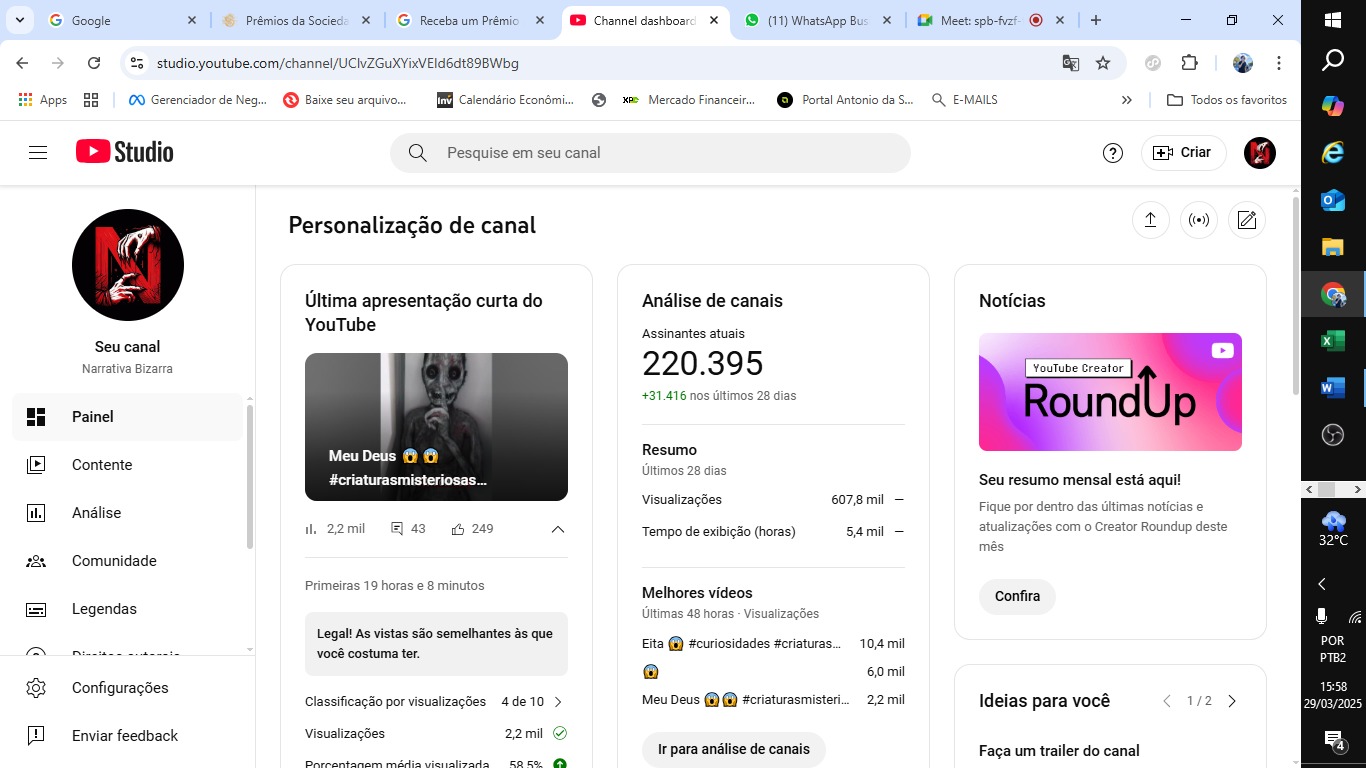Open the E-MAILS bookmark

click(x=964, y=100)
